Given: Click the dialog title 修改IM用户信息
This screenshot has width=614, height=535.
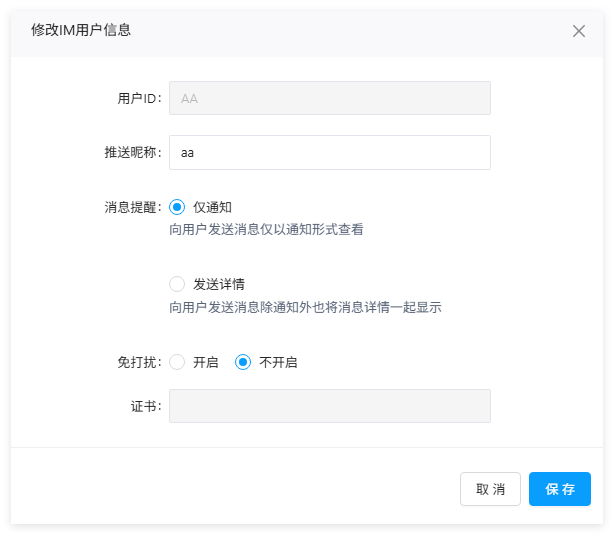Looking at the screenshot, I should (x=81, y=30).
